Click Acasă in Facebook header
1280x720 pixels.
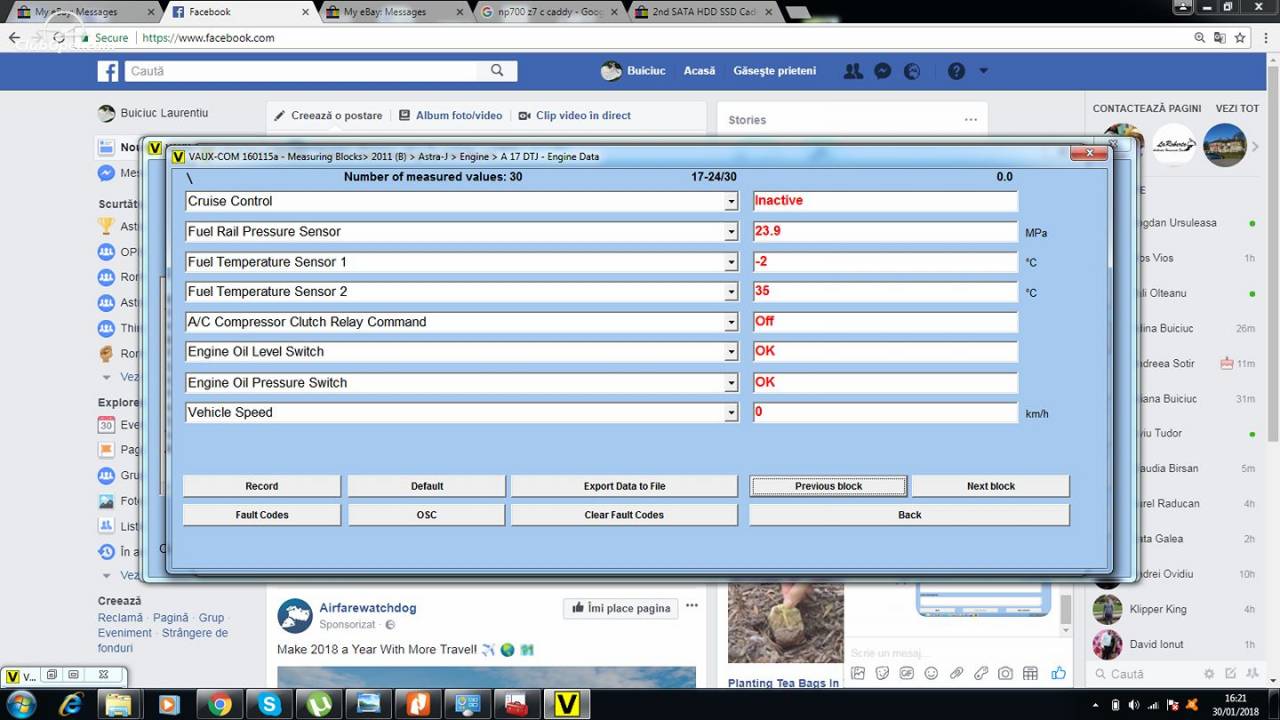pos(699,71)
